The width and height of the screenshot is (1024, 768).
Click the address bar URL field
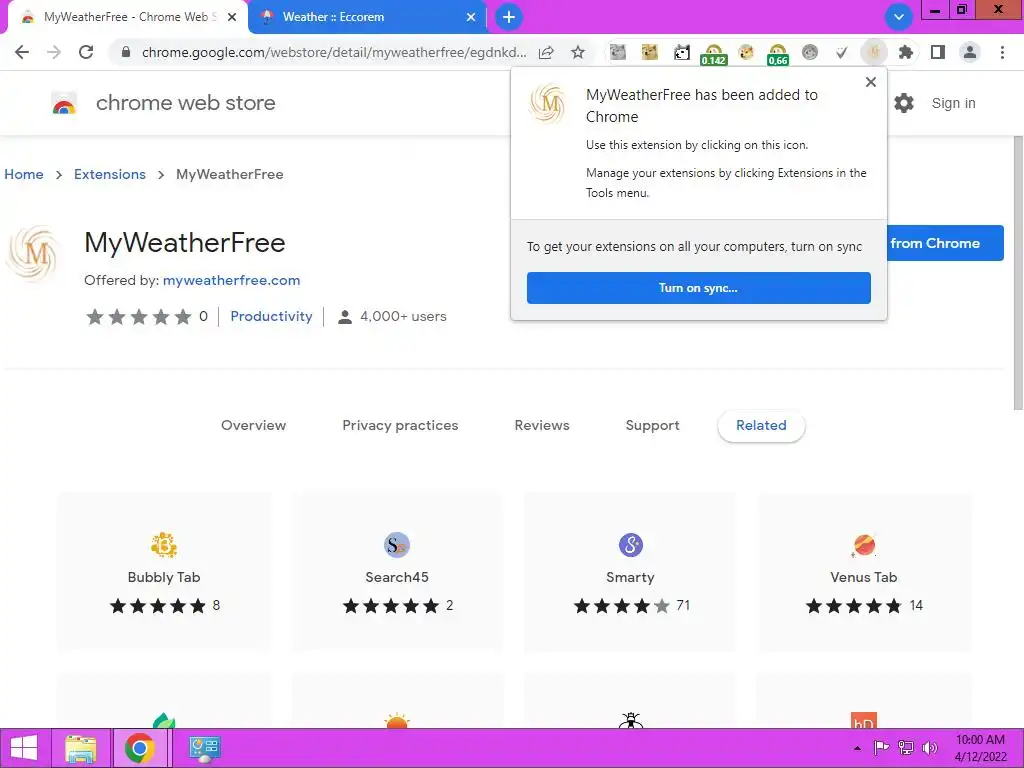pos(333,52)
